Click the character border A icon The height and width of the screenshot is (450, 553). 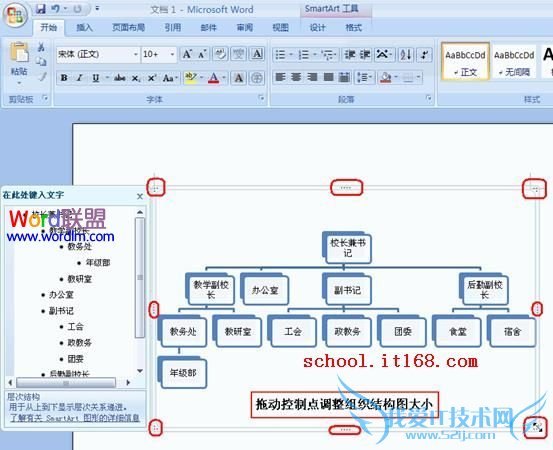pyautogui.click(x=257, y=54)
